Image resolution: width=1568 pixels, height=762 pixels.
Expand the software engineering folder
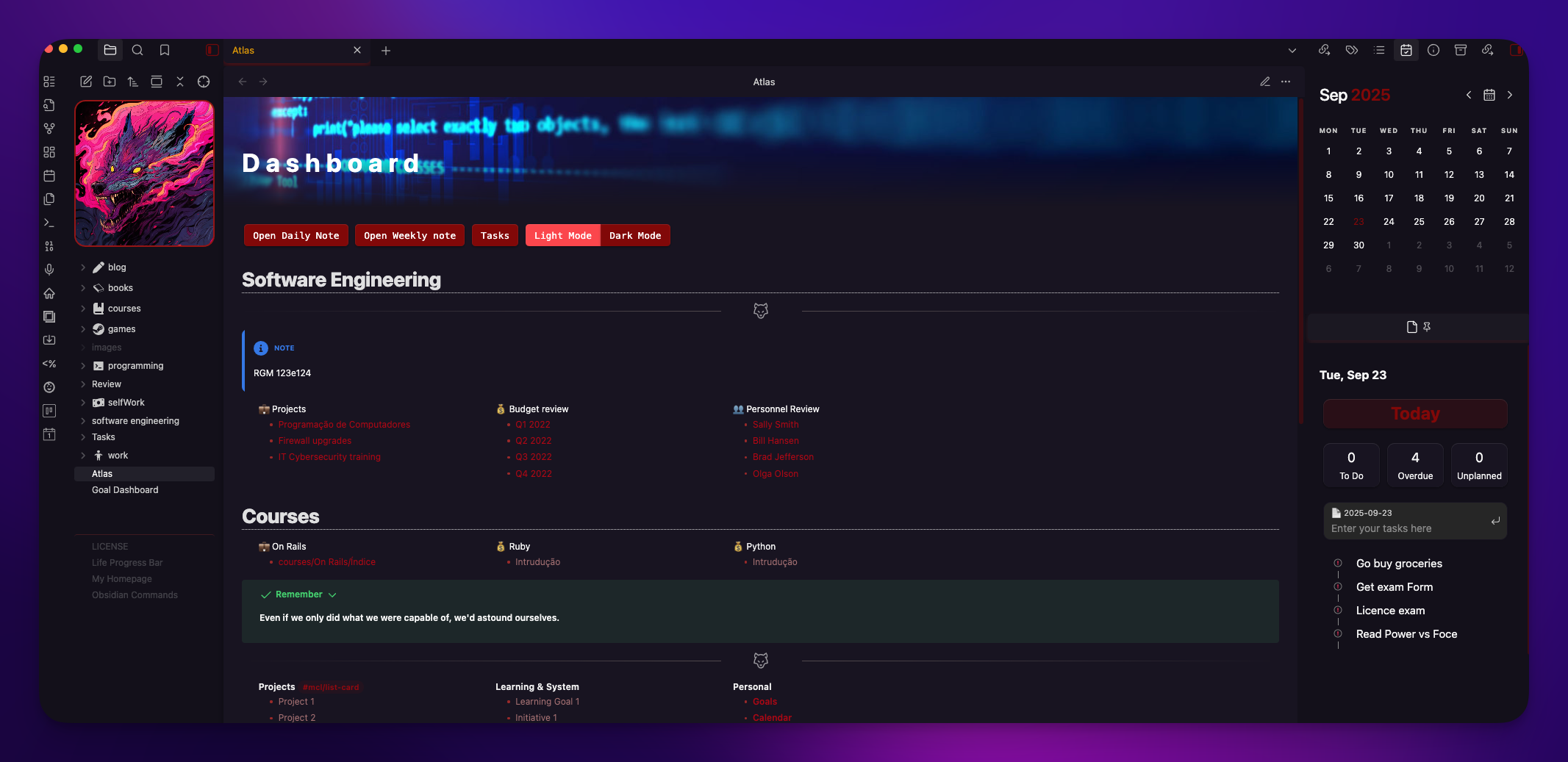coord(83,421)
